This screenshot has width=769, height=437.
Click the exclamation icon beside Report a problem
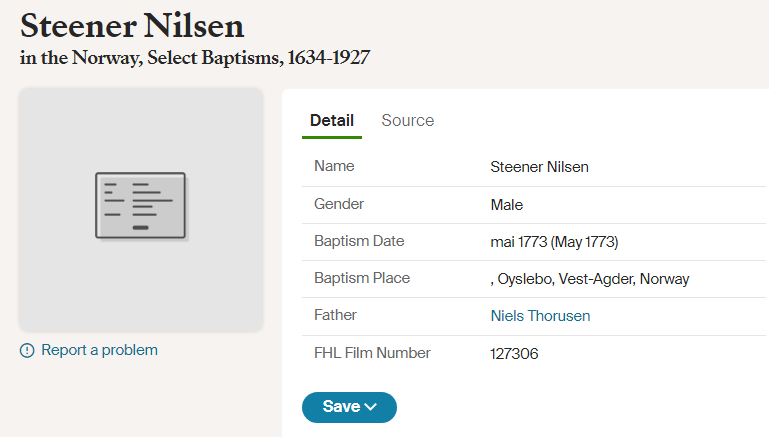coord(27,350)
